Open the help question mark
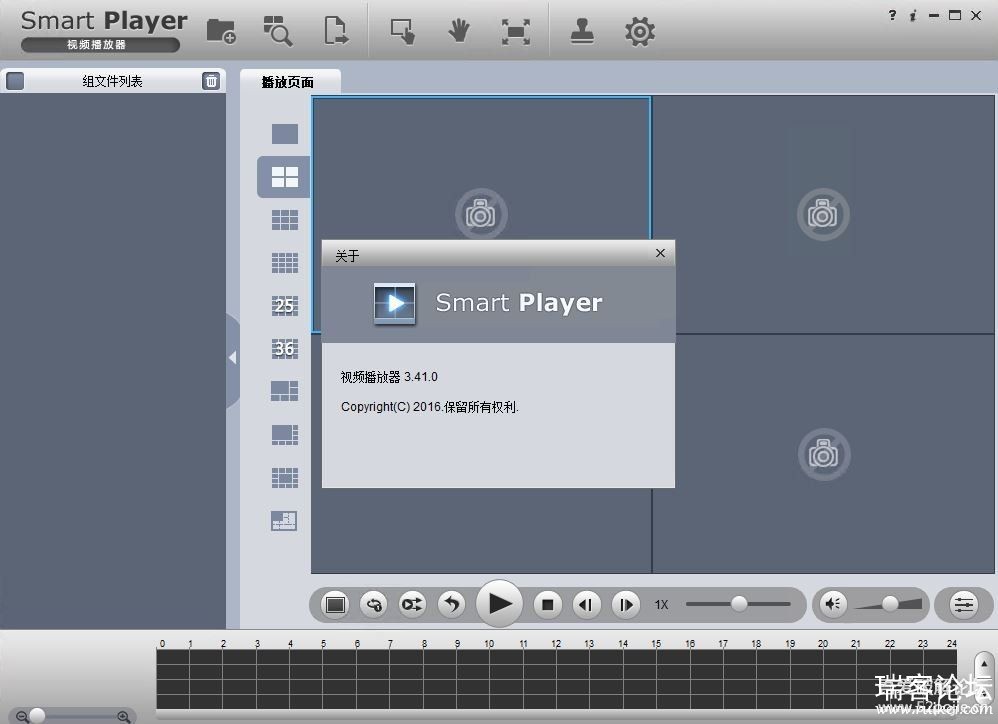998x724 pixels. 892,15
